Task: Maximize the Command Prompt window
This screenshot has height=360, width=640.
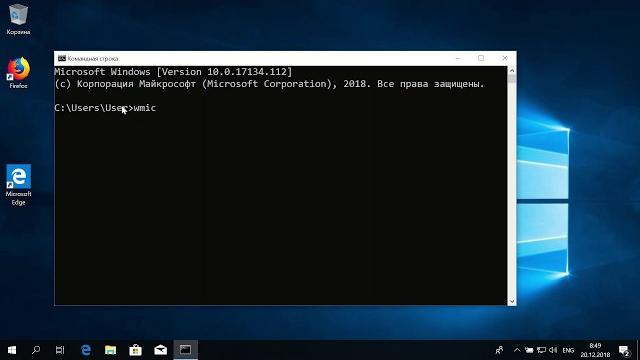Action: coord(481,58)
